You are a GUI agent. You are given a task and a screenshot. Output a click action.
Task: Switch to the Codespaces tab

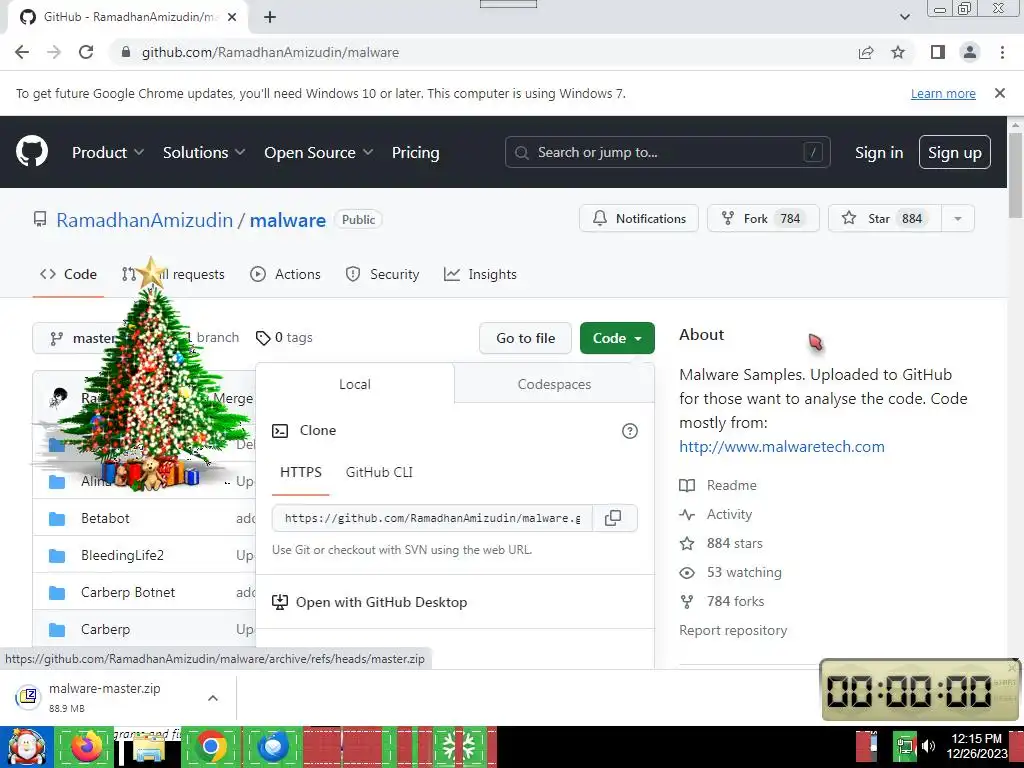[x=554, y=385]
